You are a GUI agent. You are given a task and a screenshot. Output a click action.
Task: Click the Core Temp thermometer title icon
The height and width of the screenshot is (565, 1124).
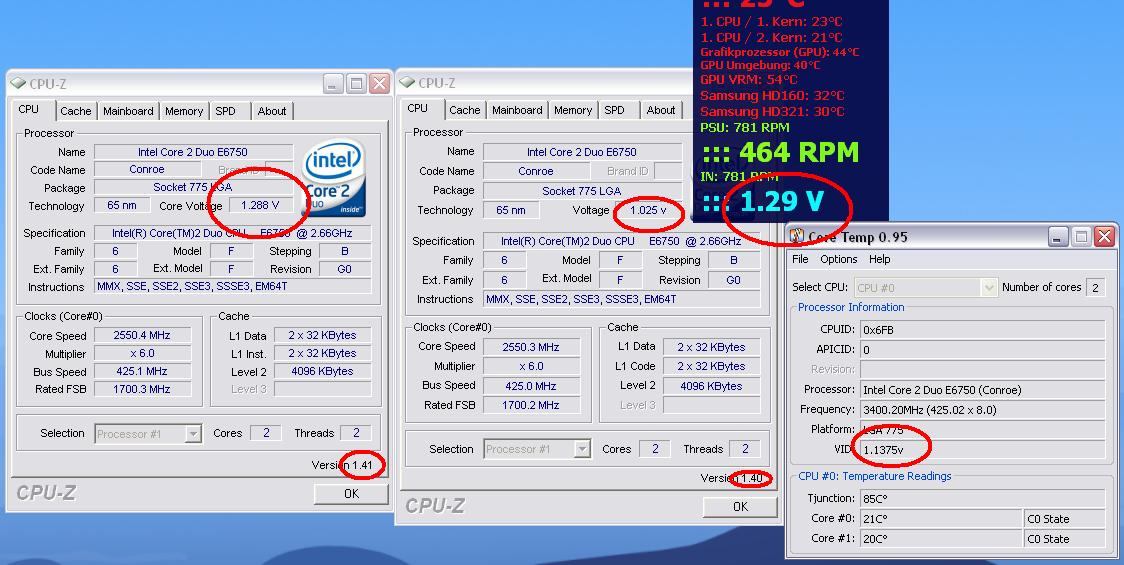tap(797, 237)
